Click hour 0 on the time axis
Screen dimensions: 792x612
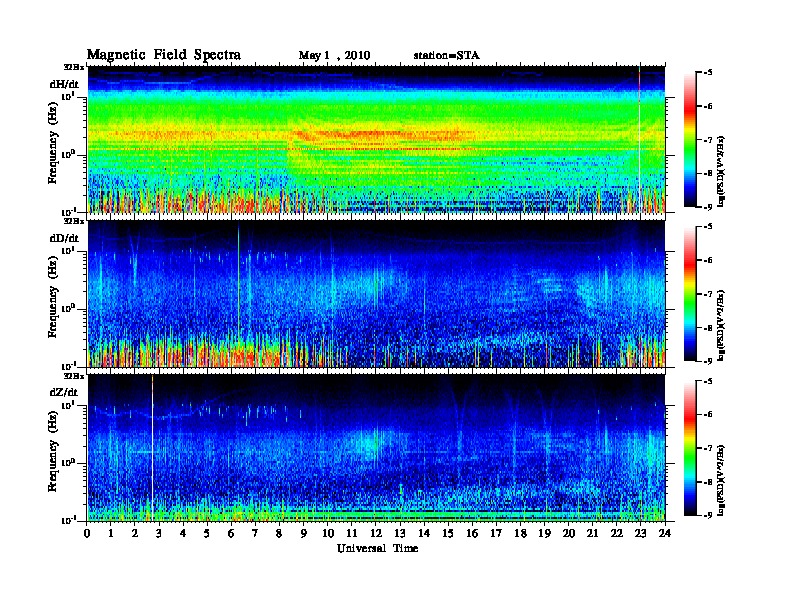click(x=87, y=534)
